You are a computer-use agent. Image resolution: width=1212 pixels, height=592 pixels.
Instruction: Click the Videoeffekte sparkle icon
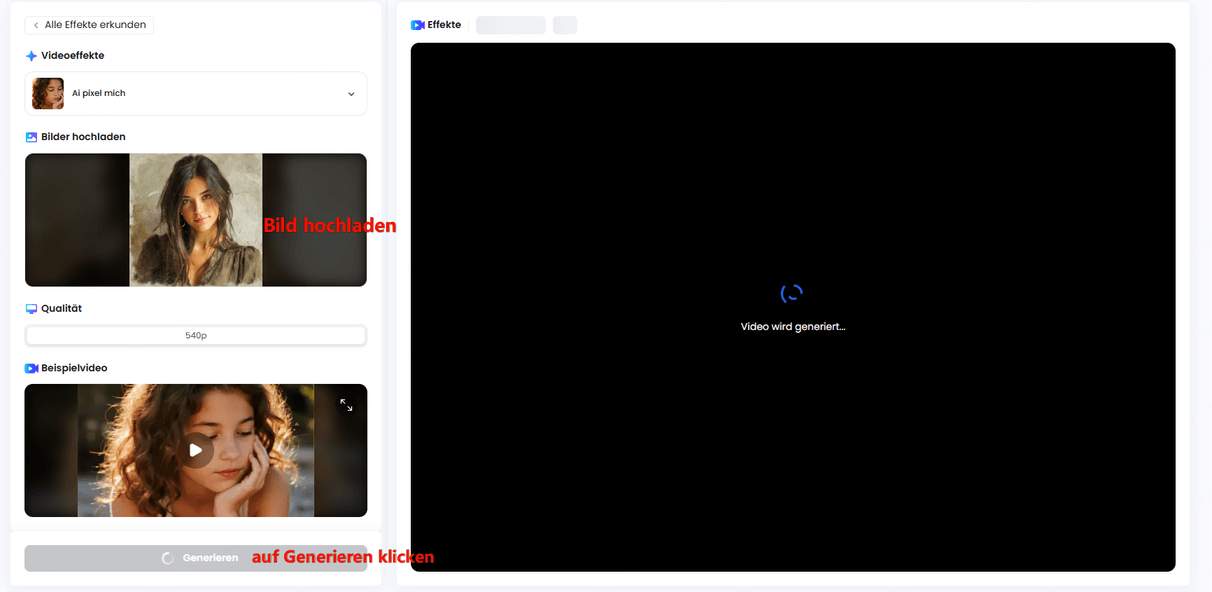pos(31,56)
